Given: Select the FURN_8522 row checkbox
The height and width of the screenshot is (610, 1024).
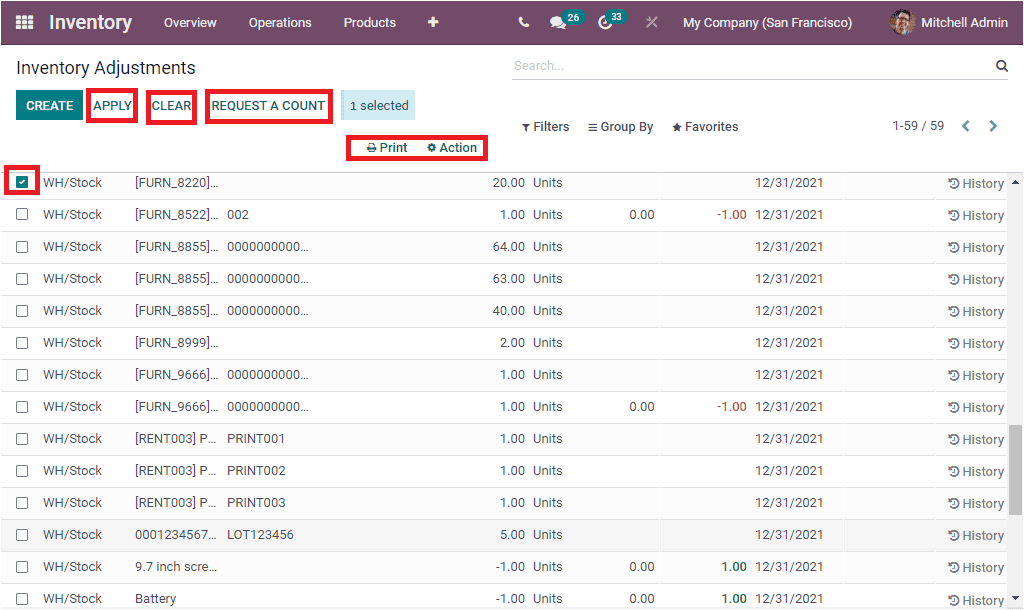Looking at the screenshot, I should [x=22, y=214].
